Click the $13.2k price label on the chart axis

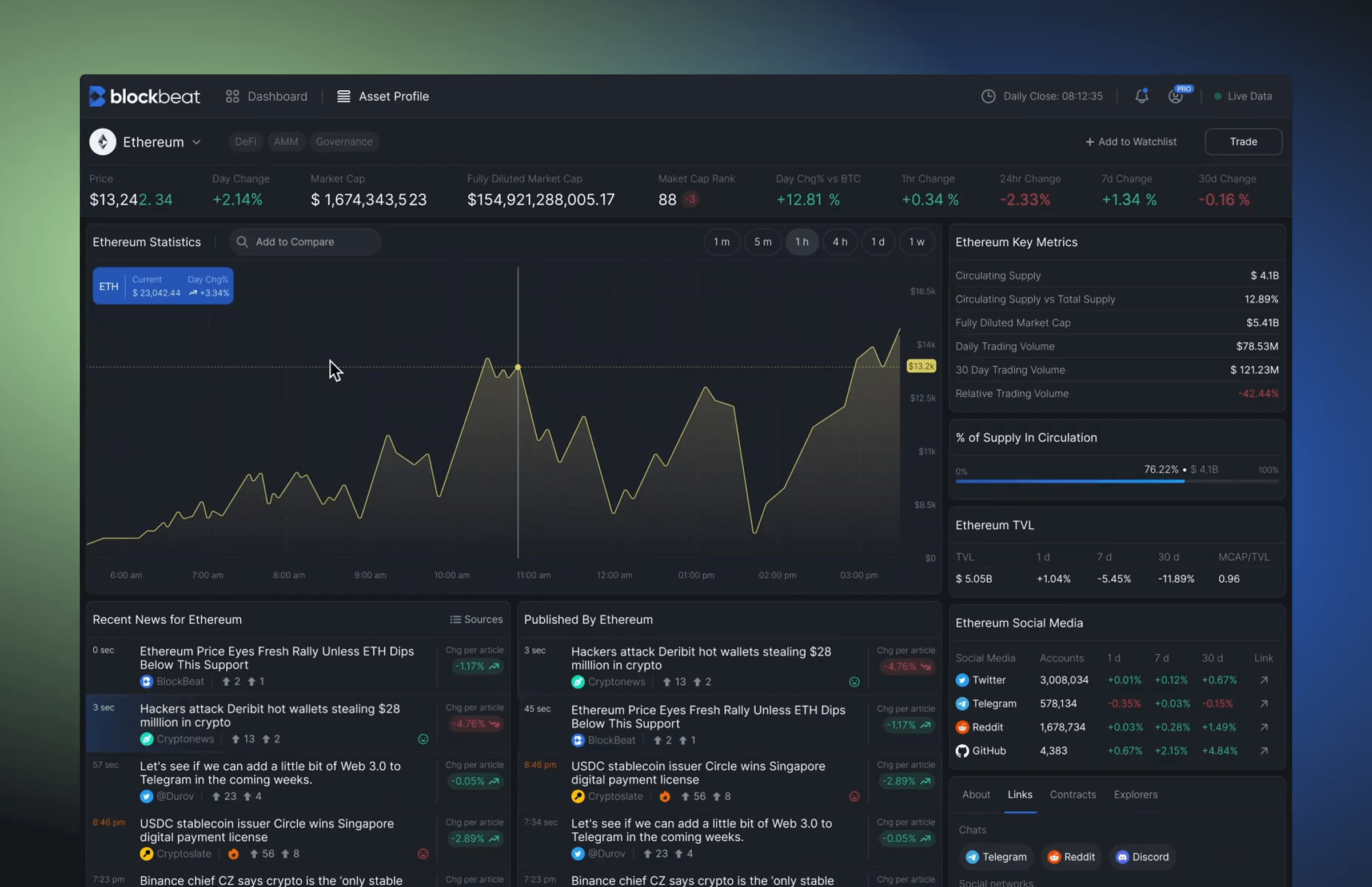[921, 366]
